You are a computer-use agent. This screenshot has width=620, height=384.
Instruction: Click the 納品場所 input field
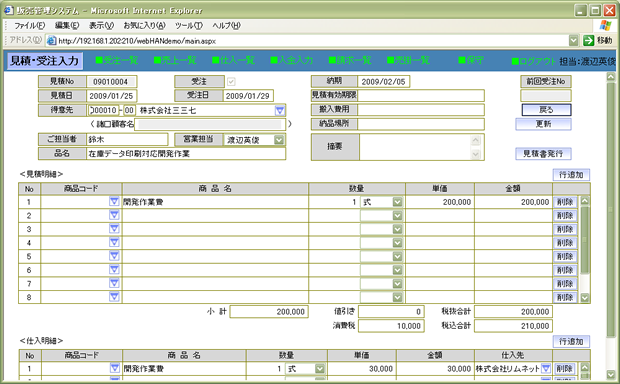tap(421, 124)
